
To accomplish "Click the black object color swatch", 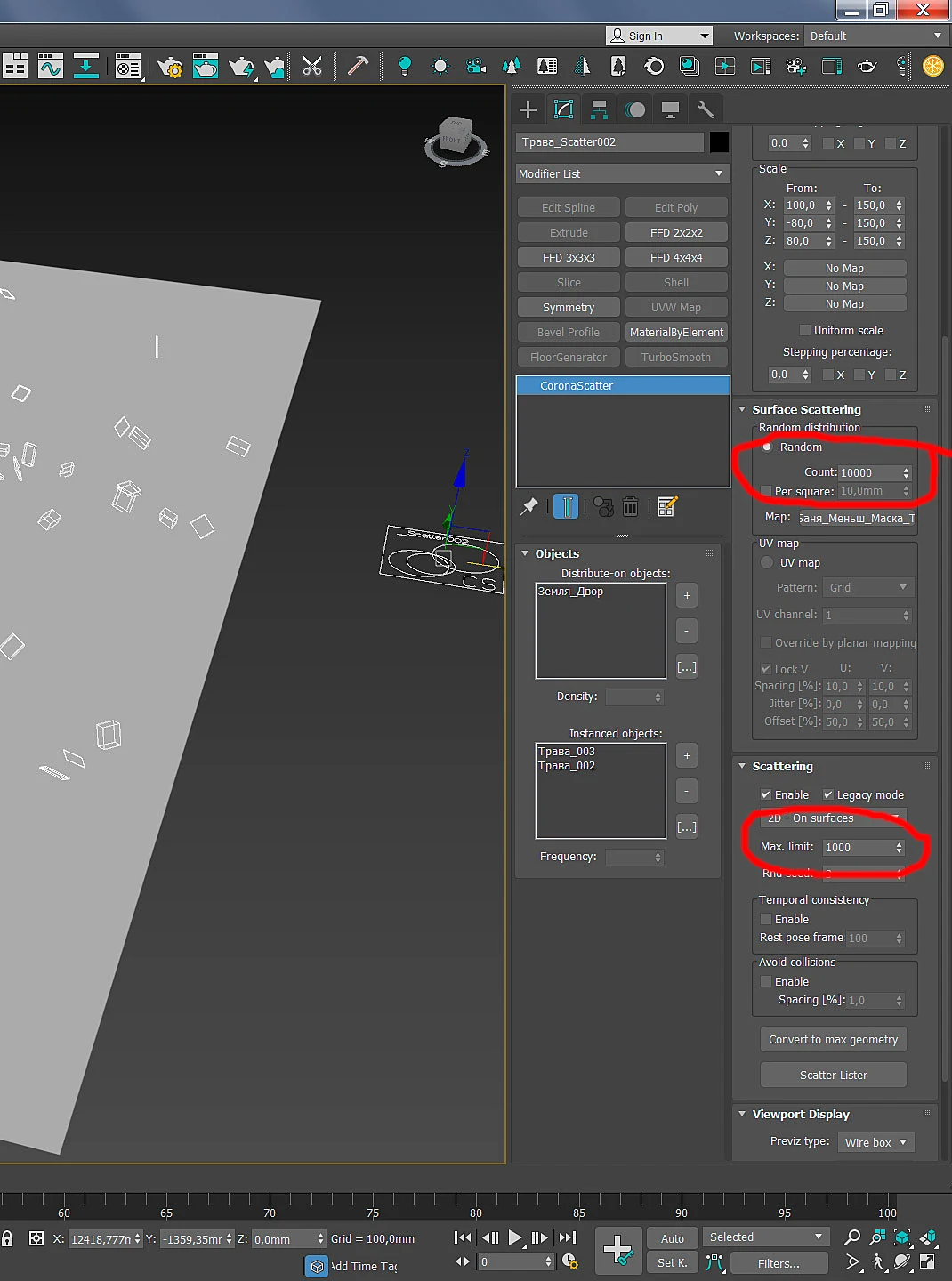I will (x=719, y=142).
